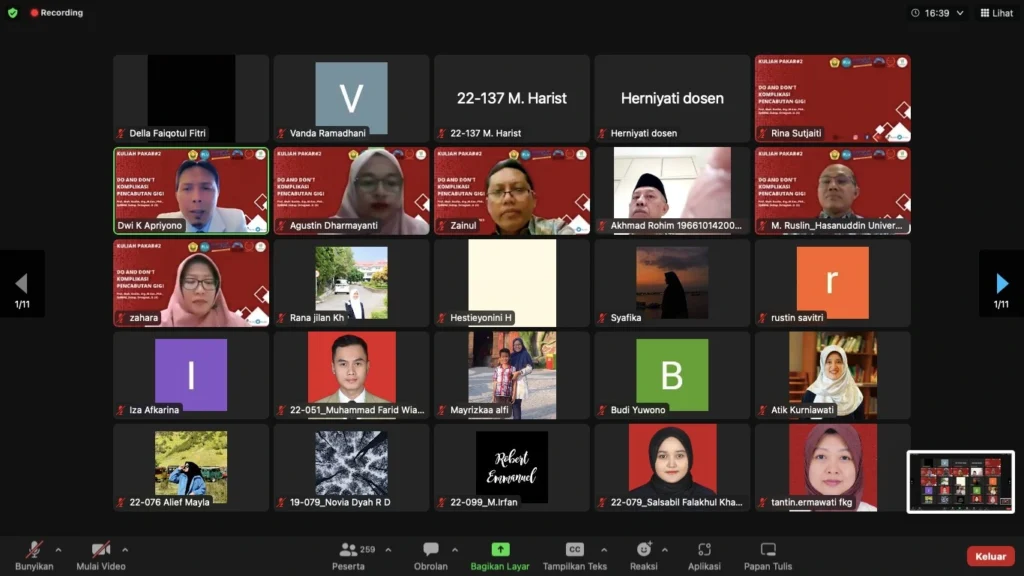Expand video options caret beside Mulai Video

pyautogui.click(x=125, y=550)
